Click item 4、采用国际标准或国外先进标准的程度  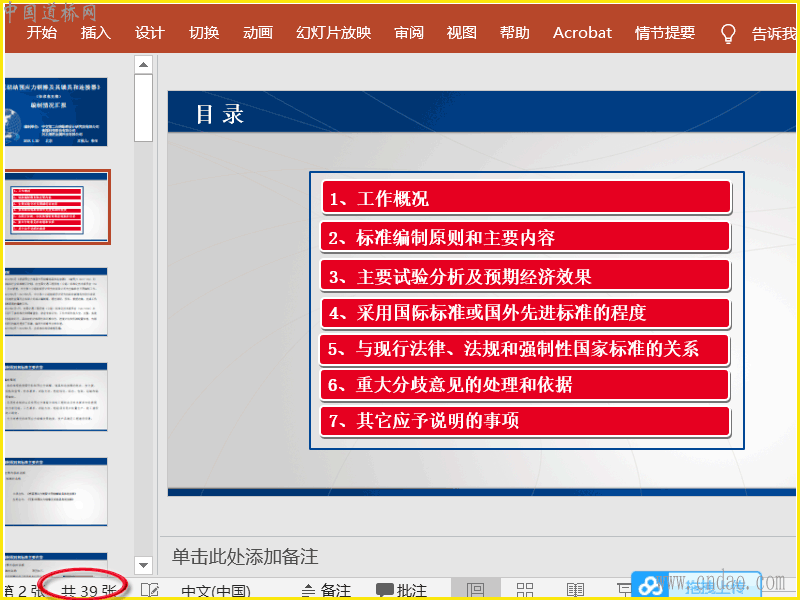pyautogui.click(x=525, y=313)
